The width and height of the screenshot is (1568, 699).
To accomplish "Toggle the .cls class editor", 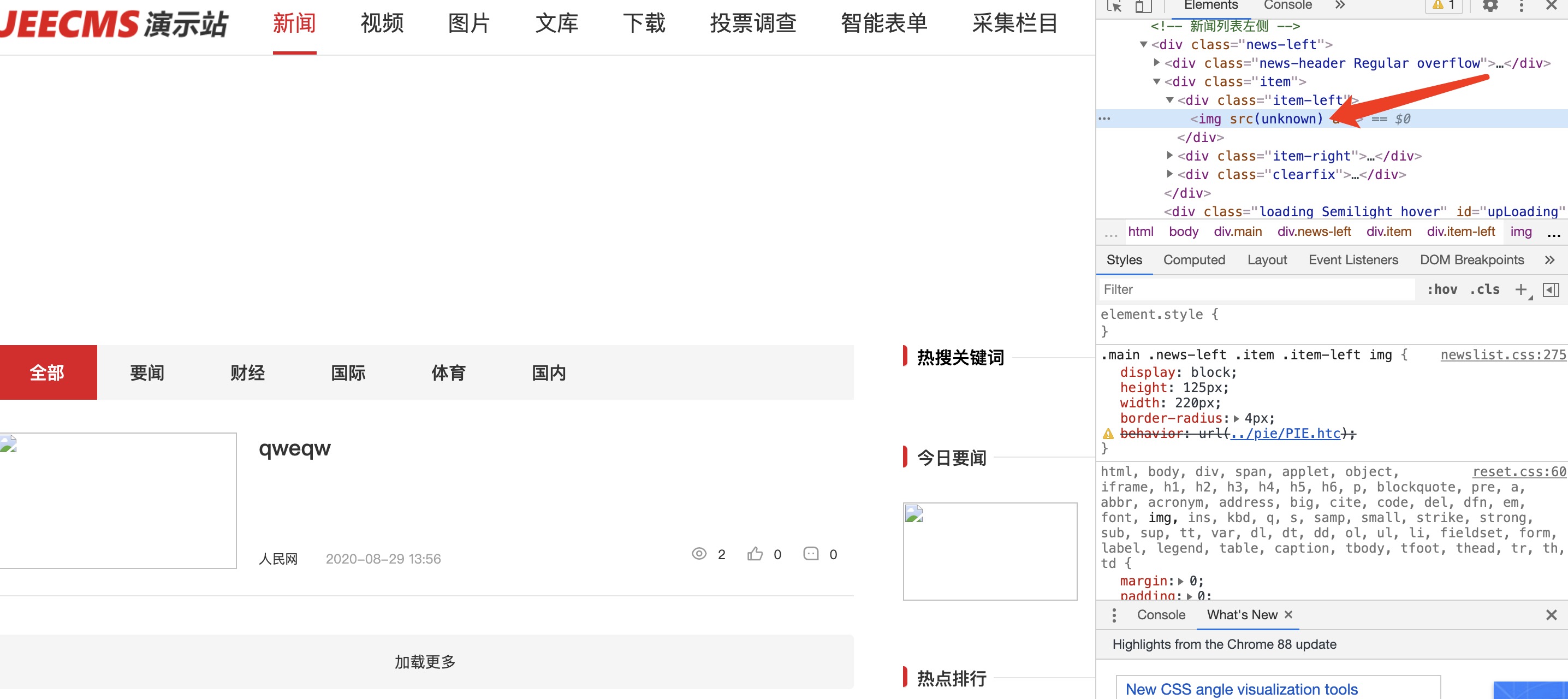I will click(1484, 289).
